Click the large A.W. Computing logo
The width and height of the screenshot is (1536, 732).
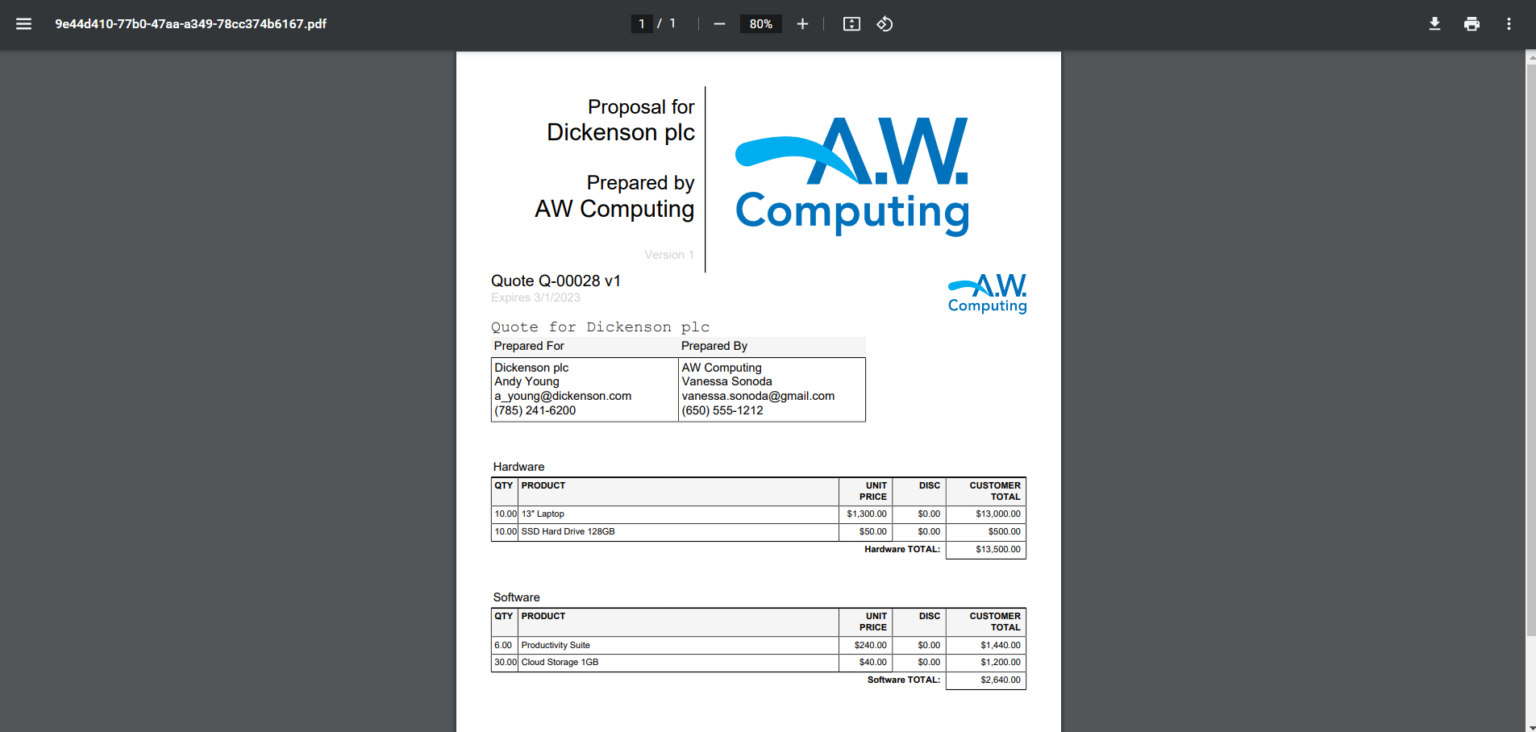pyautogui.click(x=852, y=176)
